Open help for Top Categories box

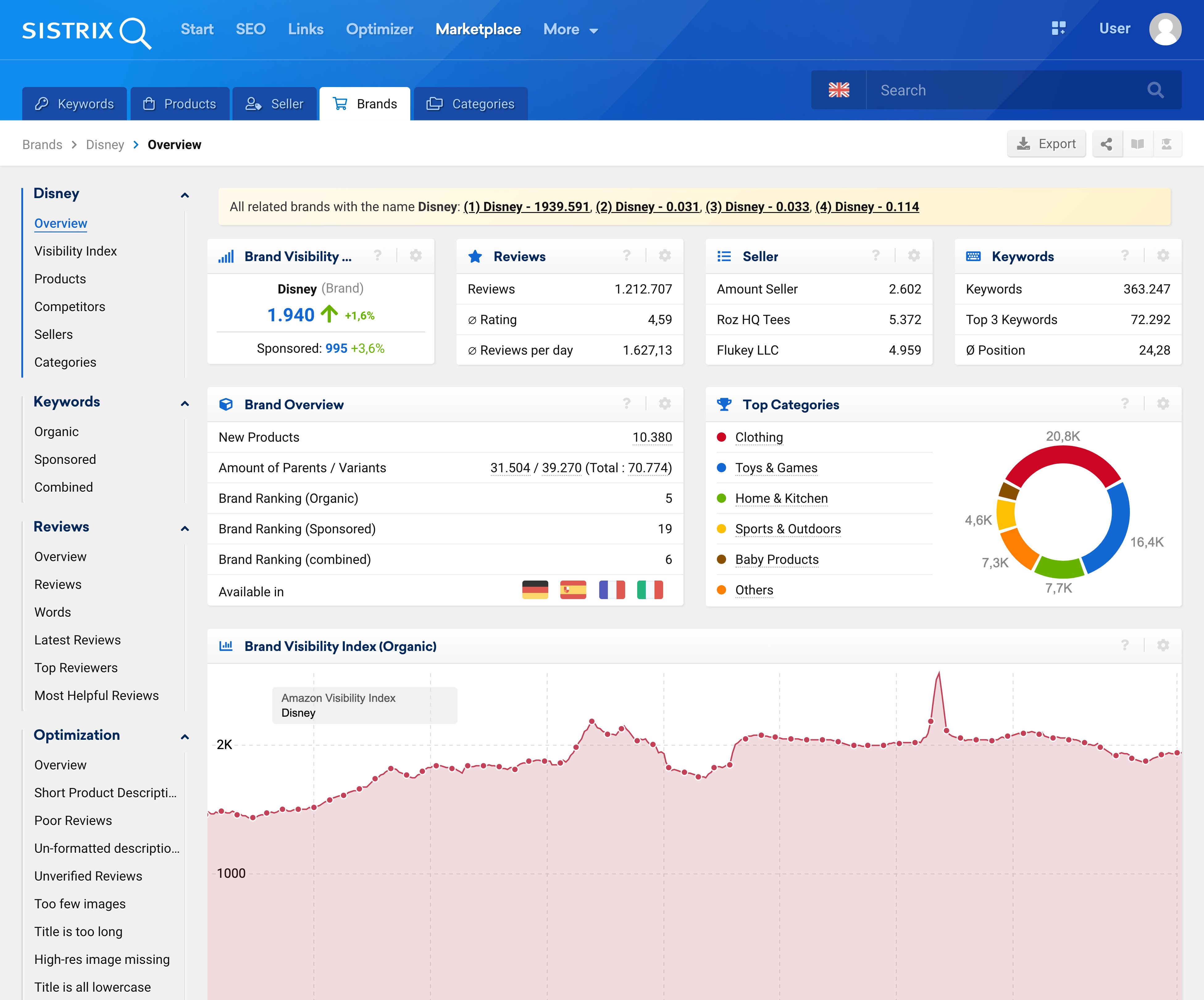coord(1125,403)
